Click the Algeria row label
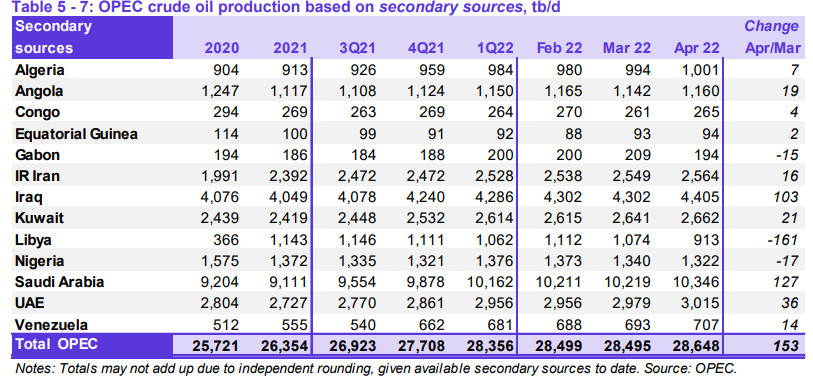 [x=39, y=69]
